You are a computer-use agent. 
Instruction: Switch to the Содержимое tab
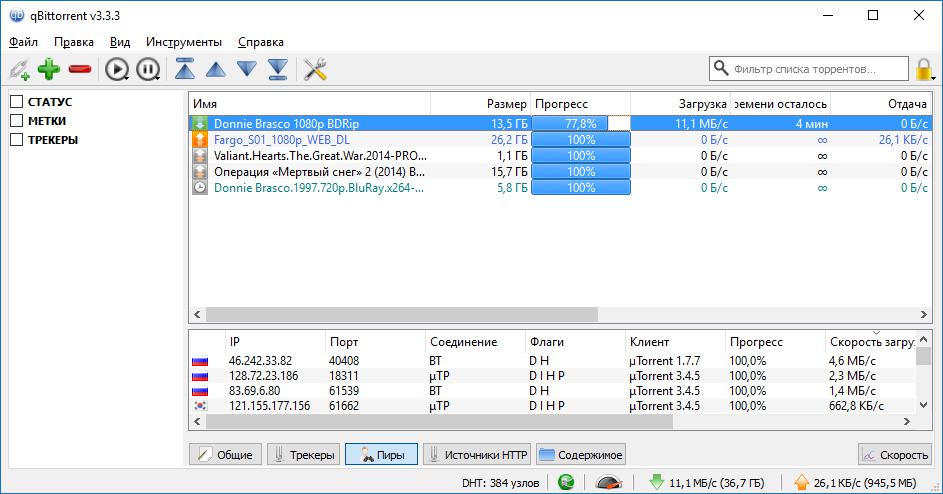[x=581, y=455]
